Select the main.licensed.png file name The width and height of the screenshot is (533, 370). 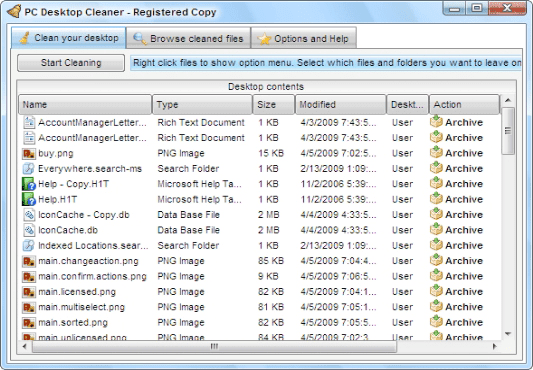pyautogui.click(x=77, y=292)
